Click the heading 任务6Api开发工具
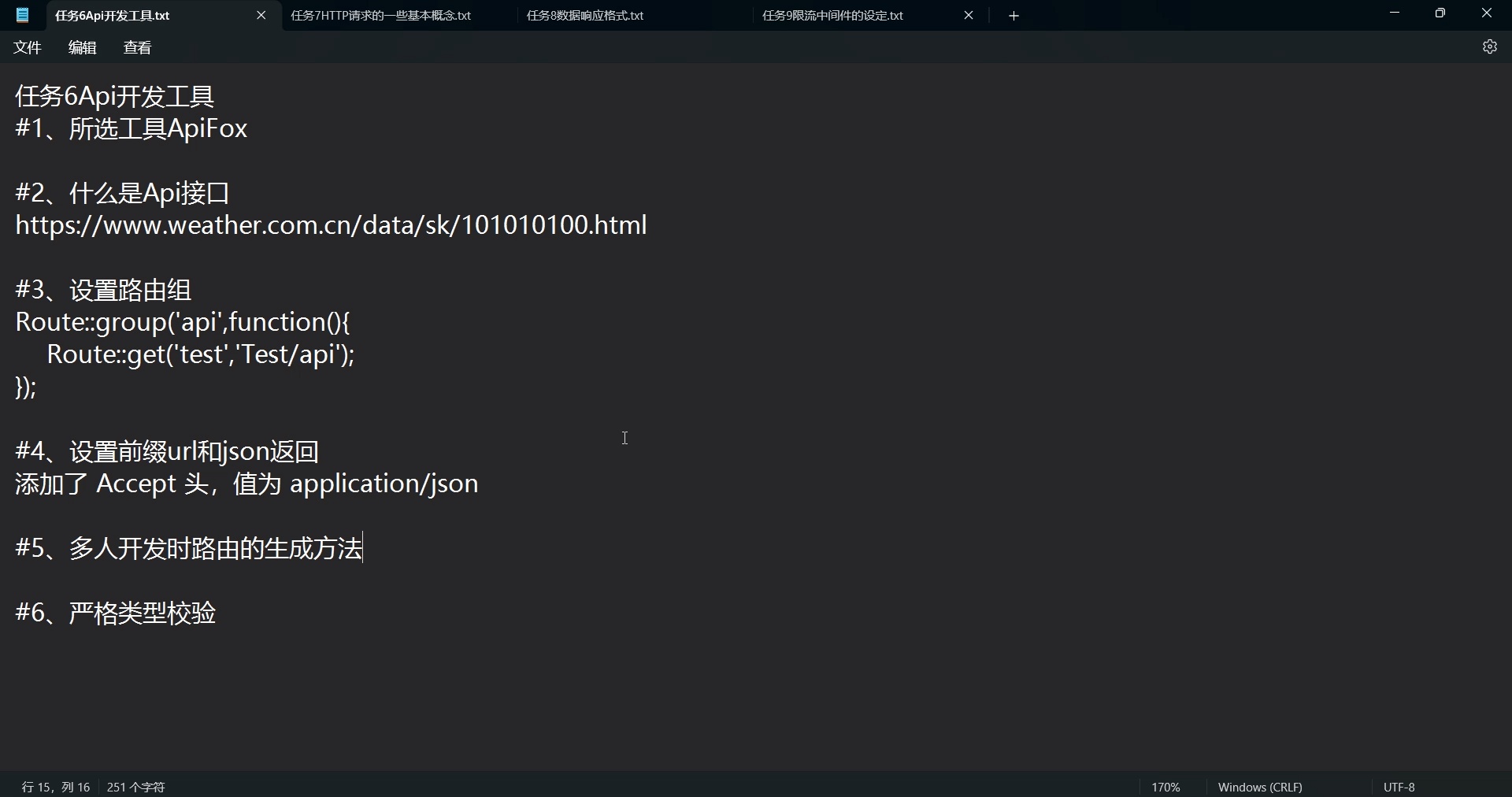The height and width of the screenshot is (797, 1512). click(x=113, y=95)
